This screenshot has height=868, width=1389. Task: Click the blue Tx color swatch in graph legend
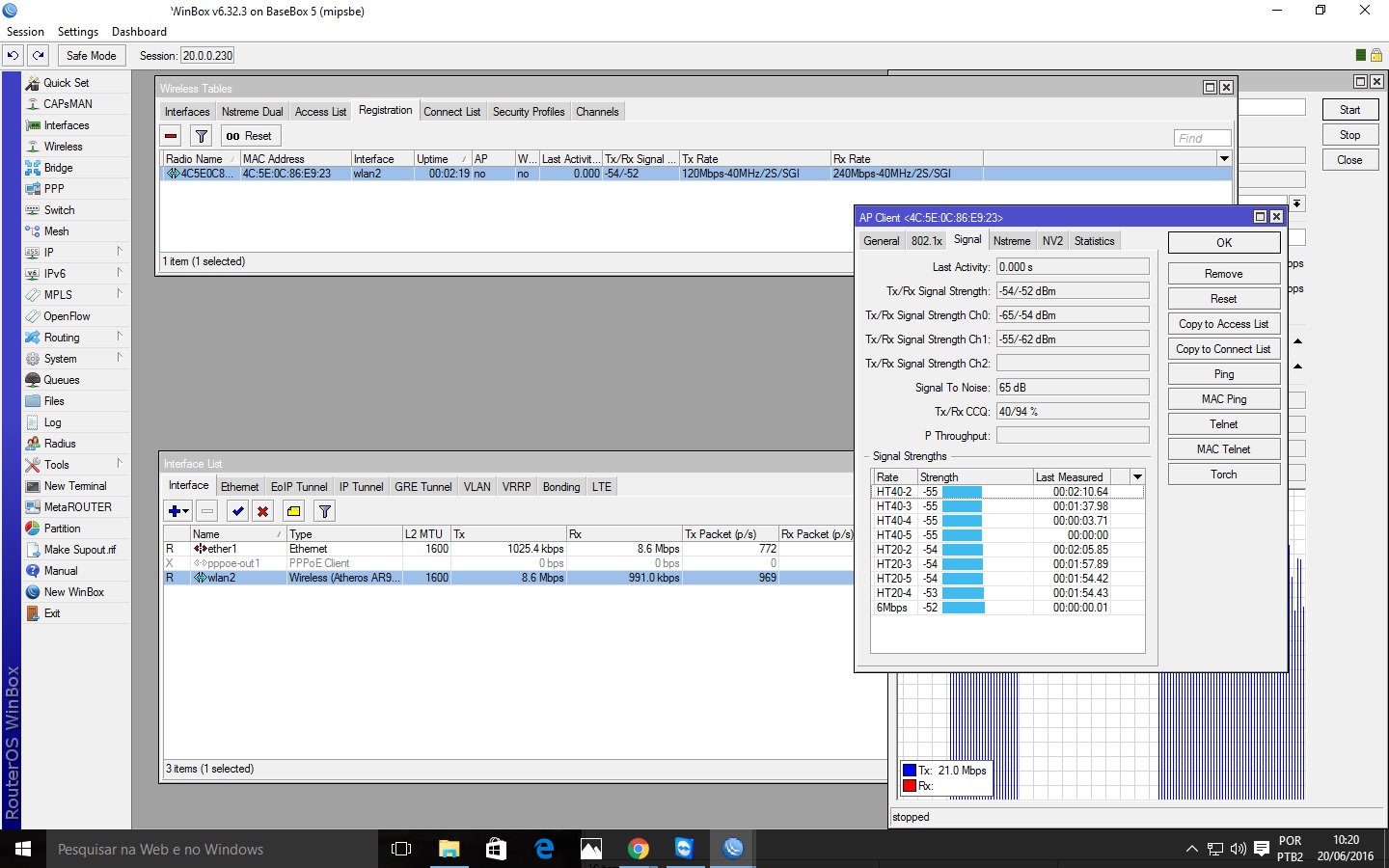pos(909,771)
